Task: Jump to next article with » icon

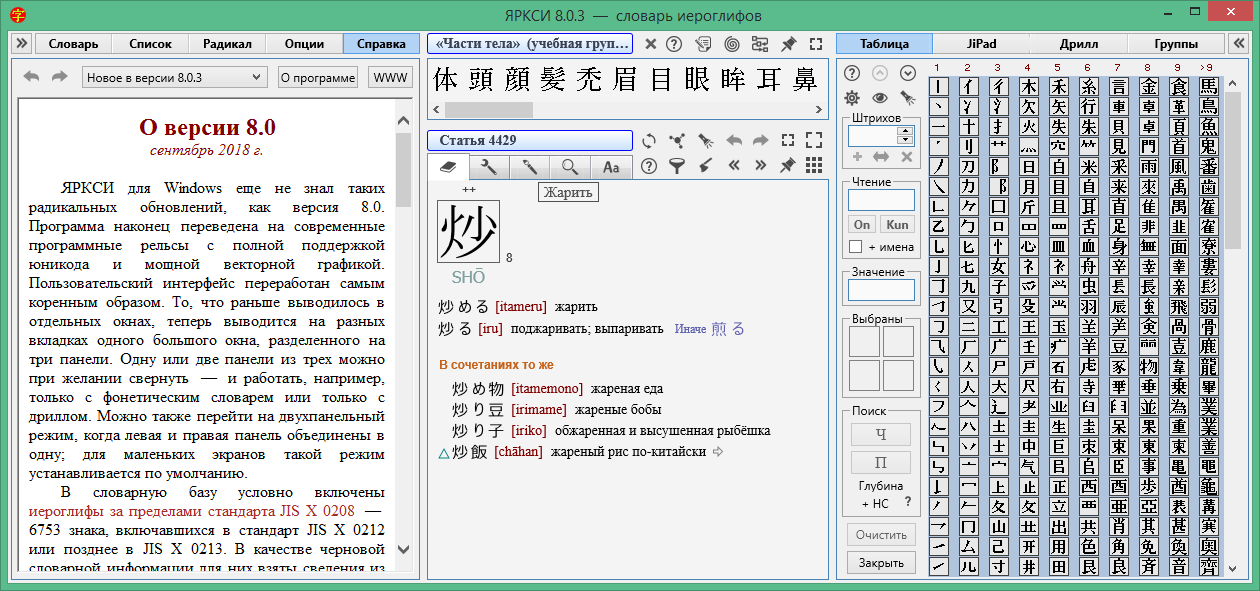Action: tap(760, 166)
